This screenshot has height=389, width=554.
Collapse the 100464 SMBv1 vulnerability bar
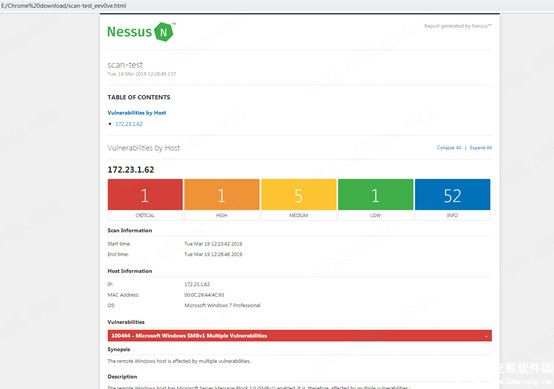point(300,336)
